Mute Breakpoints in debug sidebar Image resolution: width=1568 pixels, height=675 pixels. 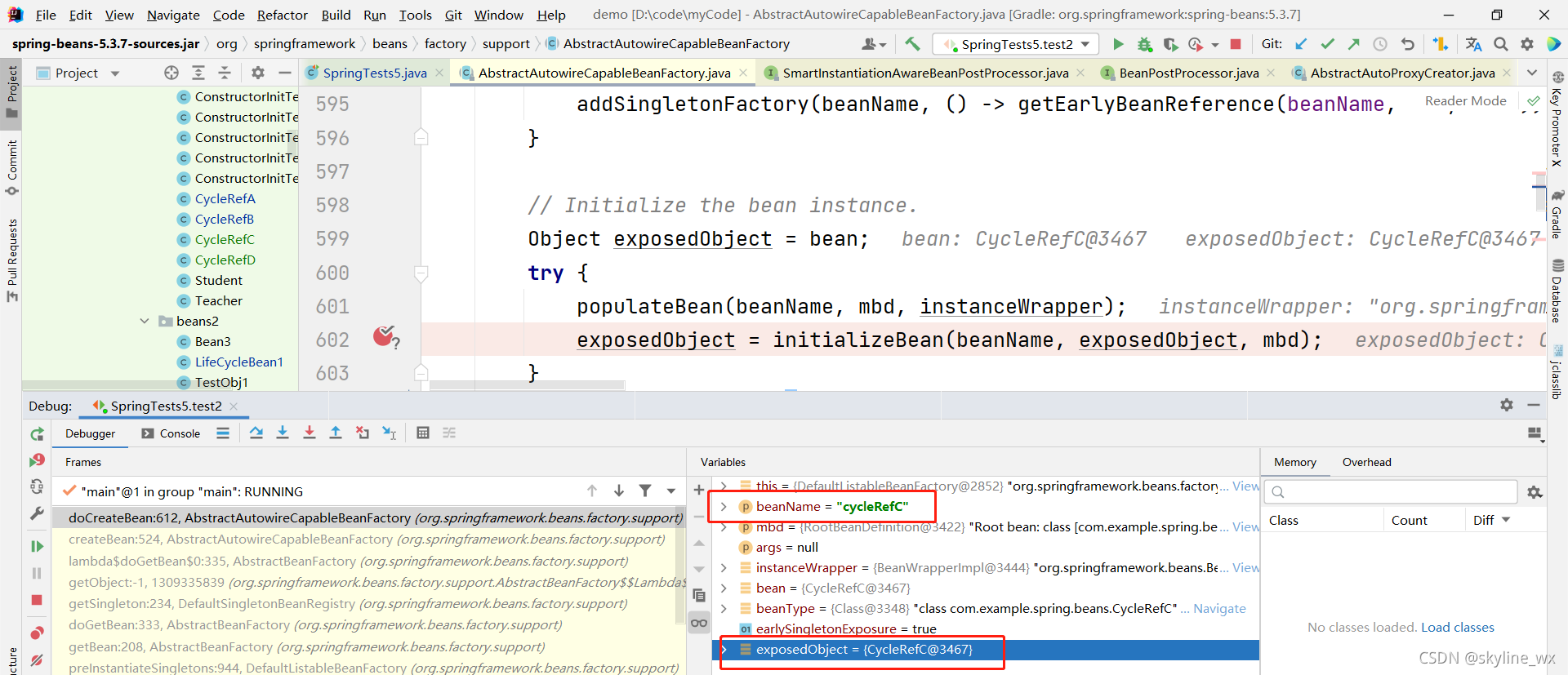point(37,659)
